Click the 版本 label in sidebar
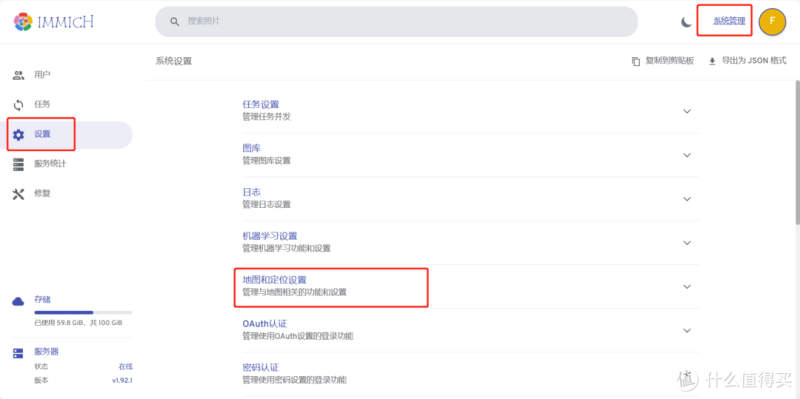This screenshot has width=800, height=399. click(41, 381)
